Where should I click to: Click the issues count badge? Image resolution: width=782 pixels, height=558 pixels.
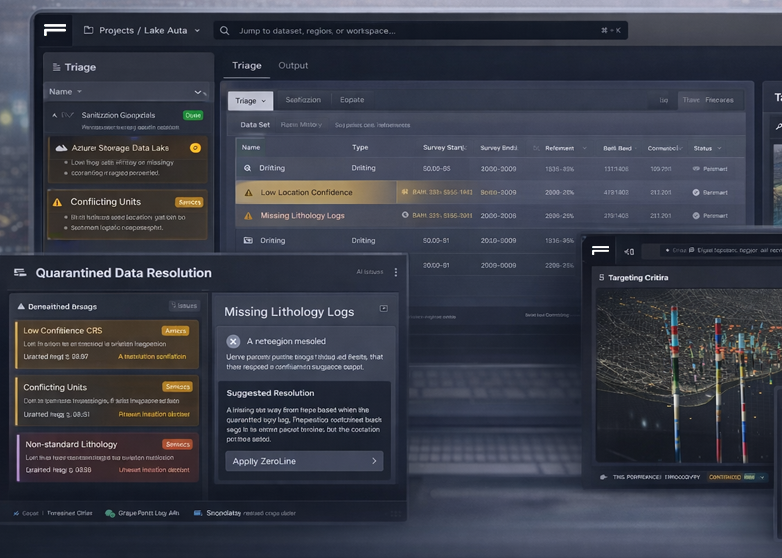point(185,306)
